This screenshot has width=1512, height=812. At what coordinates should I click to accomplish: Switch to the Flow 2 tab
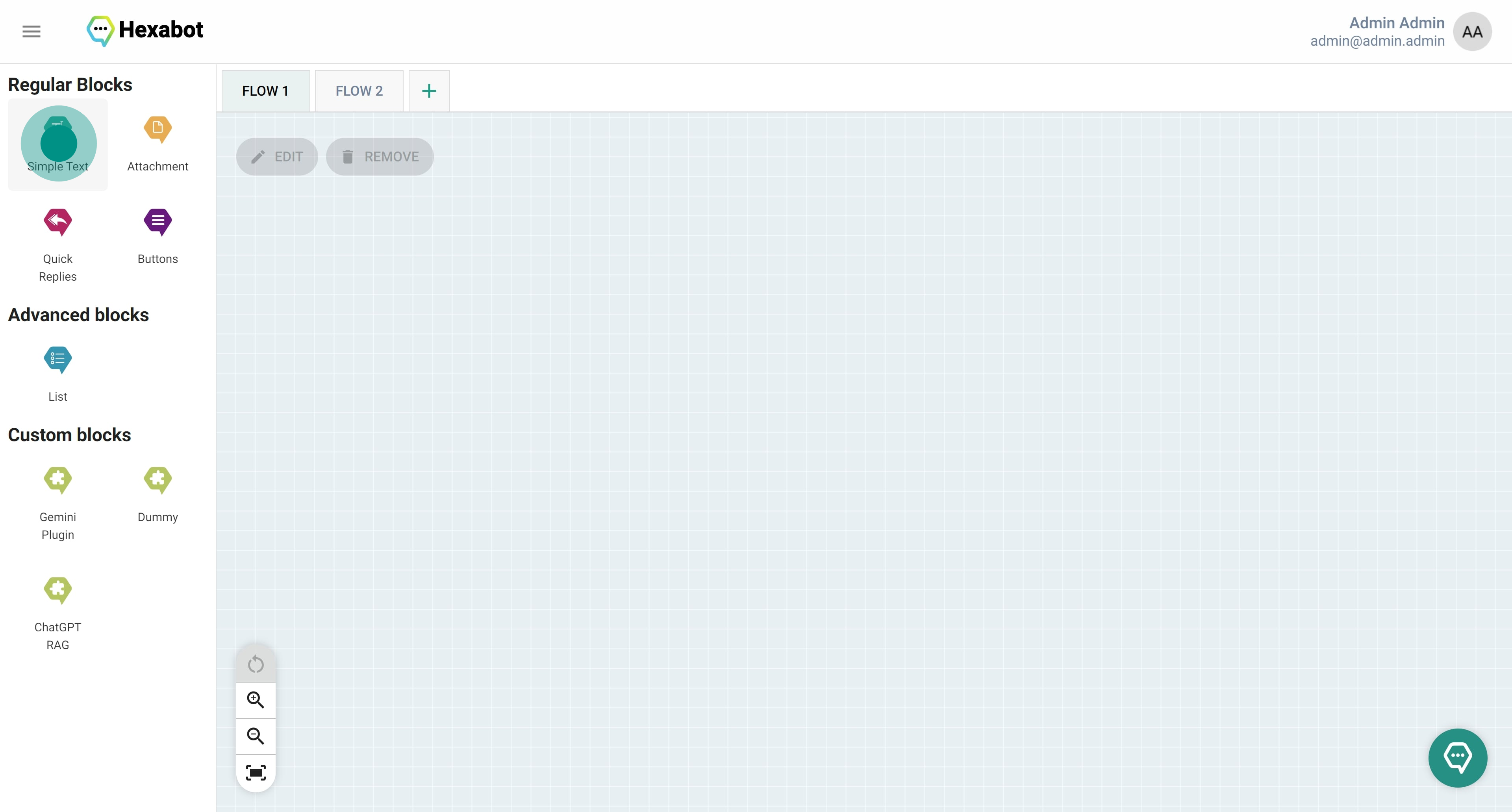point(359,91)
